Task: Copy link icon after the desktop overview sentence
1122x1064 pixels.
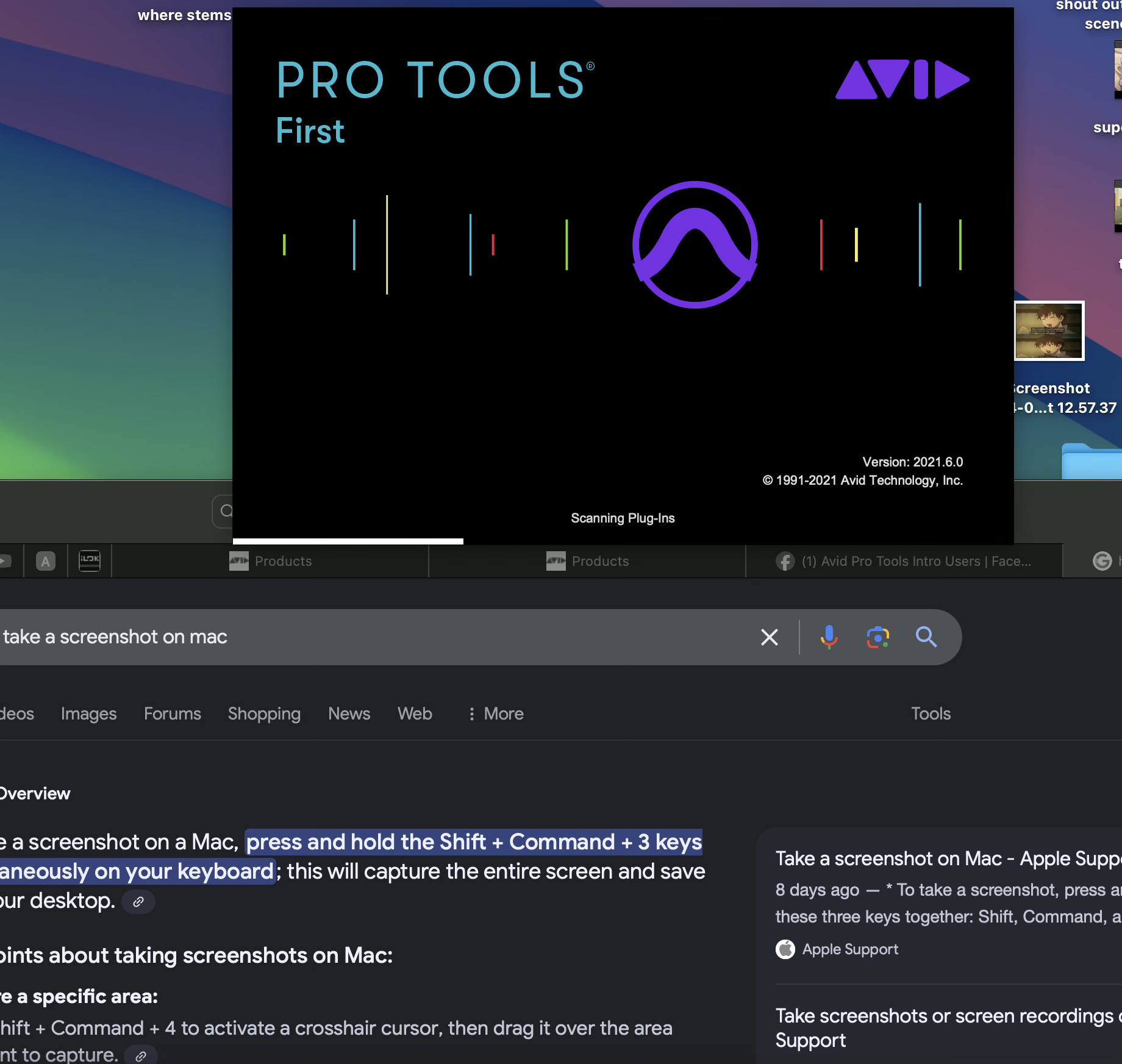Action: [x=138, y=901]
